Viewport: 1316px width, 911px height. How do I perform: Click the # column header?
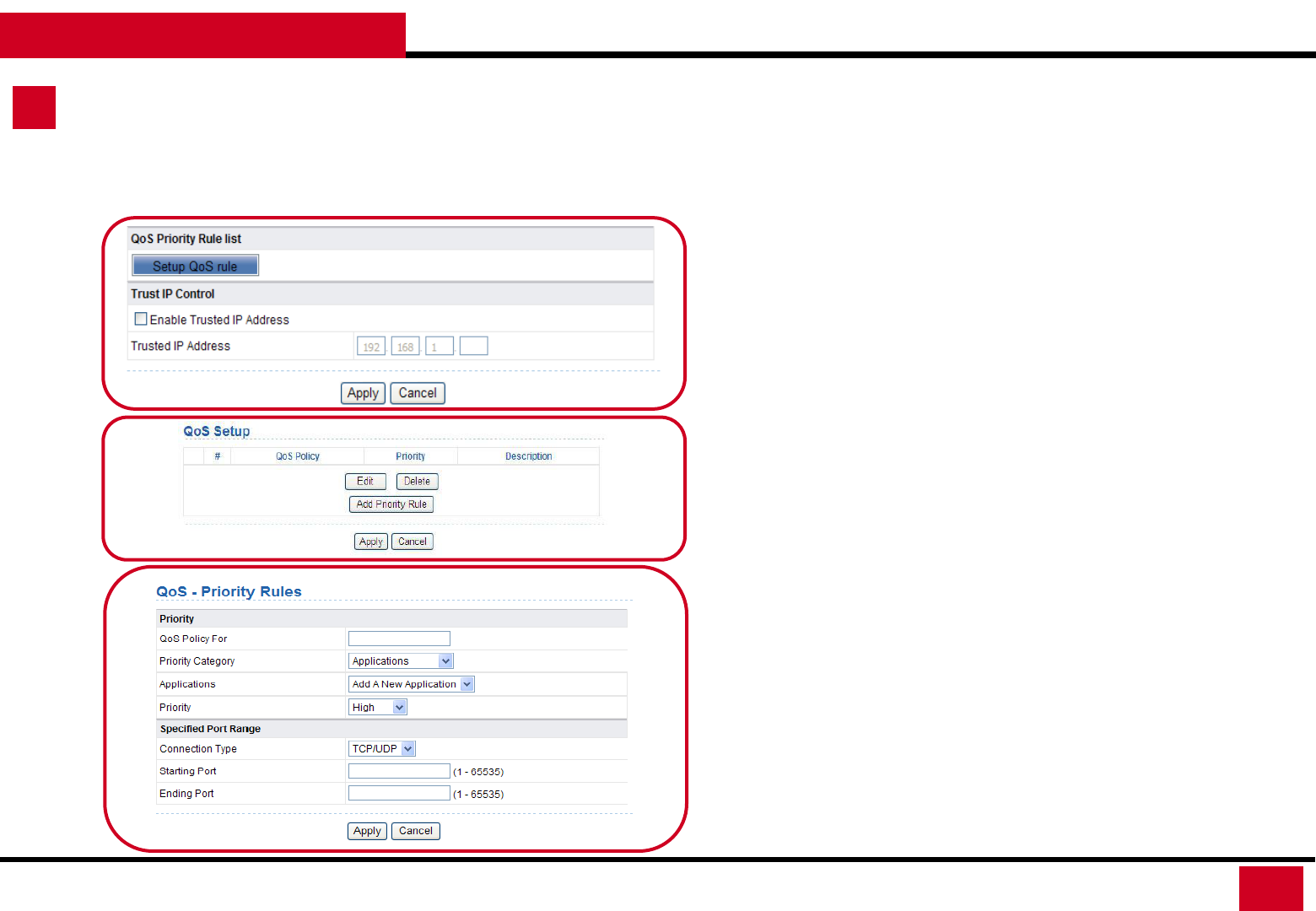tap(218, 456)
